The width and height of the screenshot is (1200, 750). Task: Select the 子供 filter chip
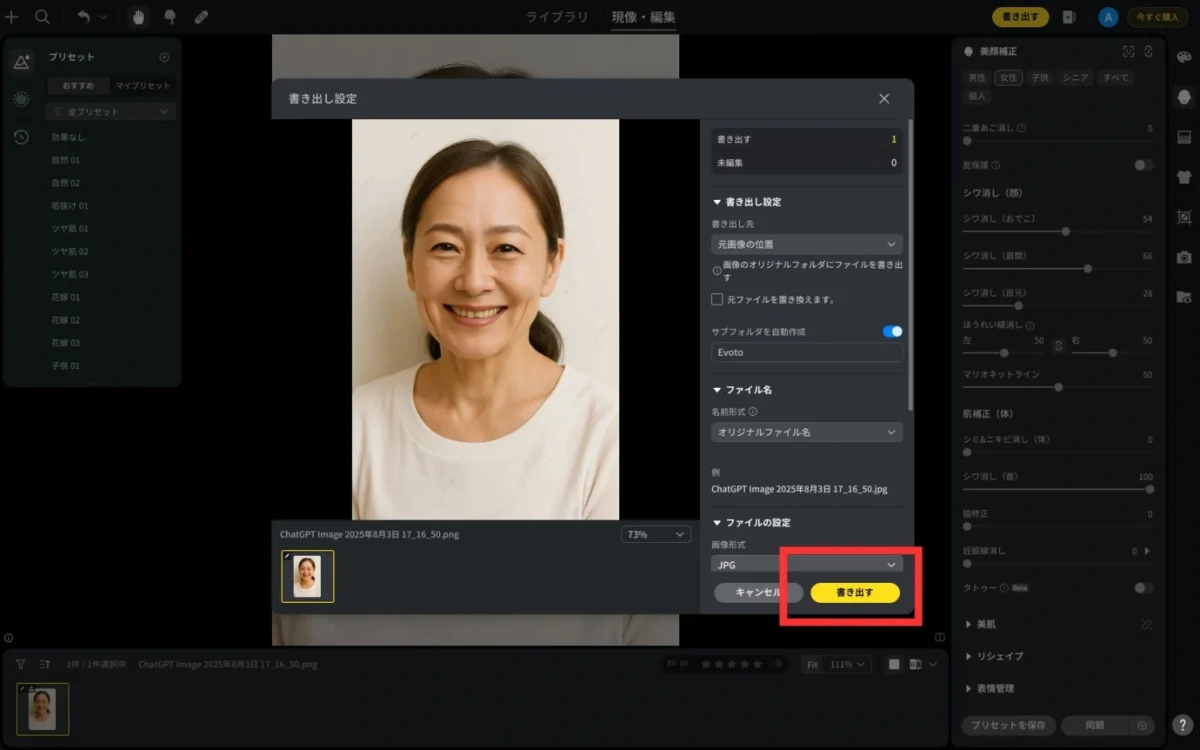pyautogui.click(x=1040, y=78)
